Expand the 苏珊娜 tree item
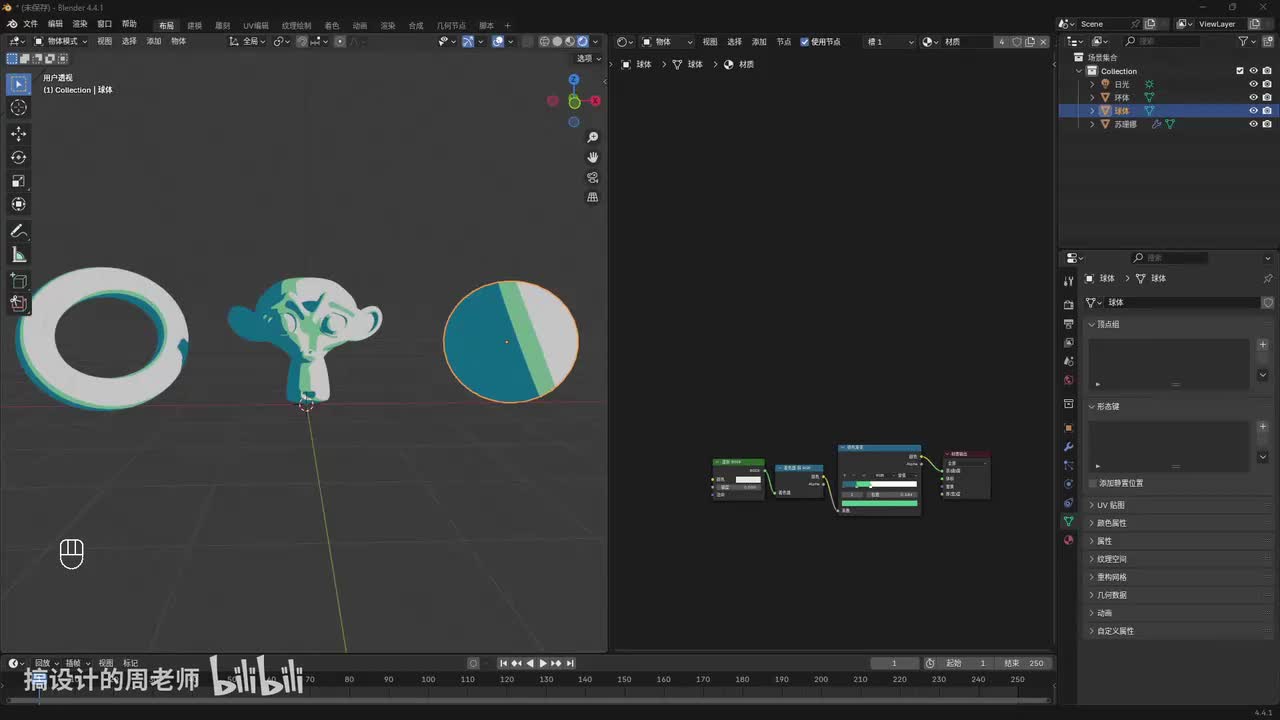This screenshot has width=1280, height=720. (1092, 124)
